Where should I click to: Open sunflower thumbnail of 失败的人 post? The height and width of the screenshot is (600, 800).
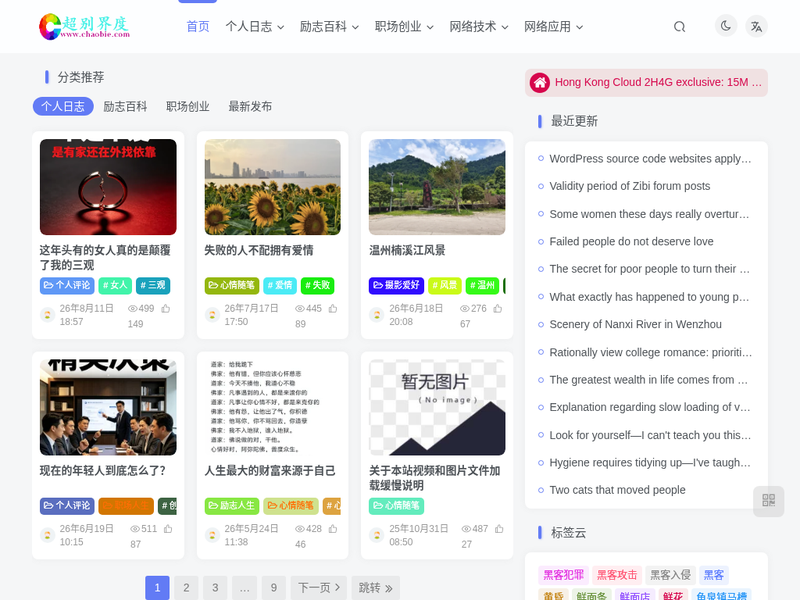[272, 187]
